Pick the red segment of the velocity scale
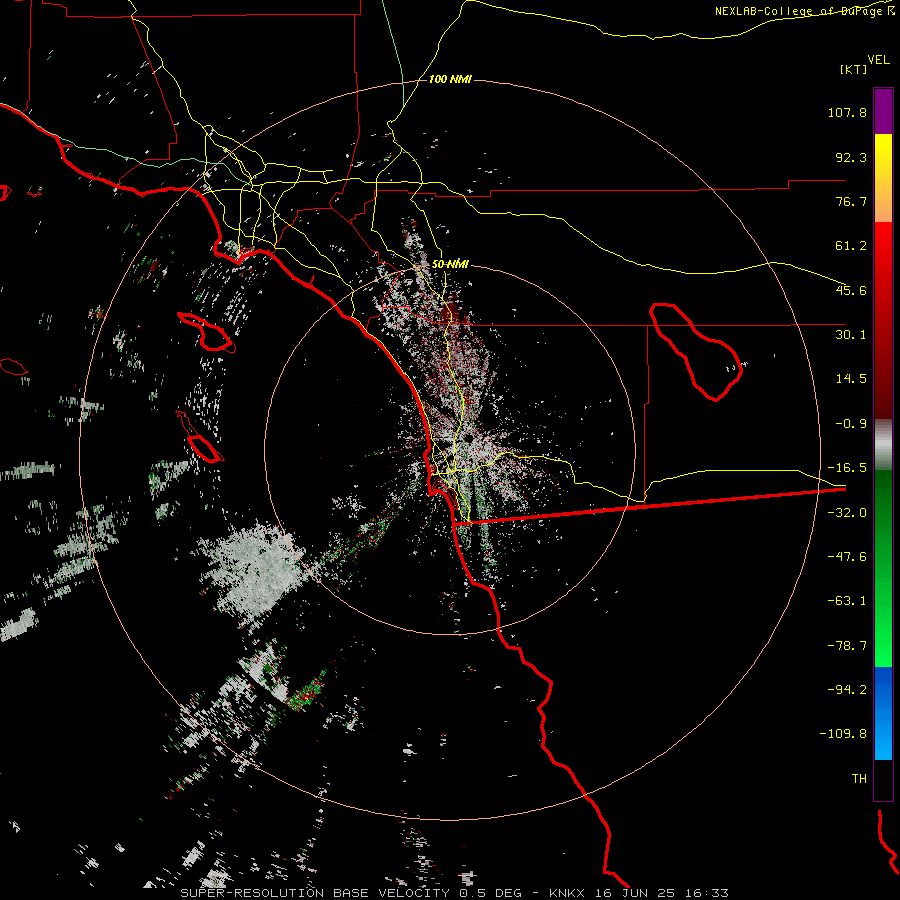The image size is (900, 900). click(883, 320)
